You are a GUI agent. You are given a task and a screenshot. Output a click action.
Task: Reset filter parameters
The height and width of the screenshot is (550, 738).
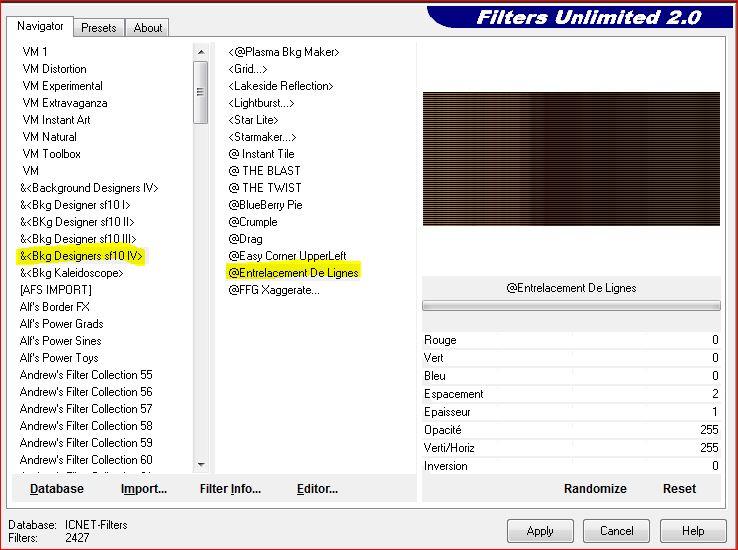[679, 488]
